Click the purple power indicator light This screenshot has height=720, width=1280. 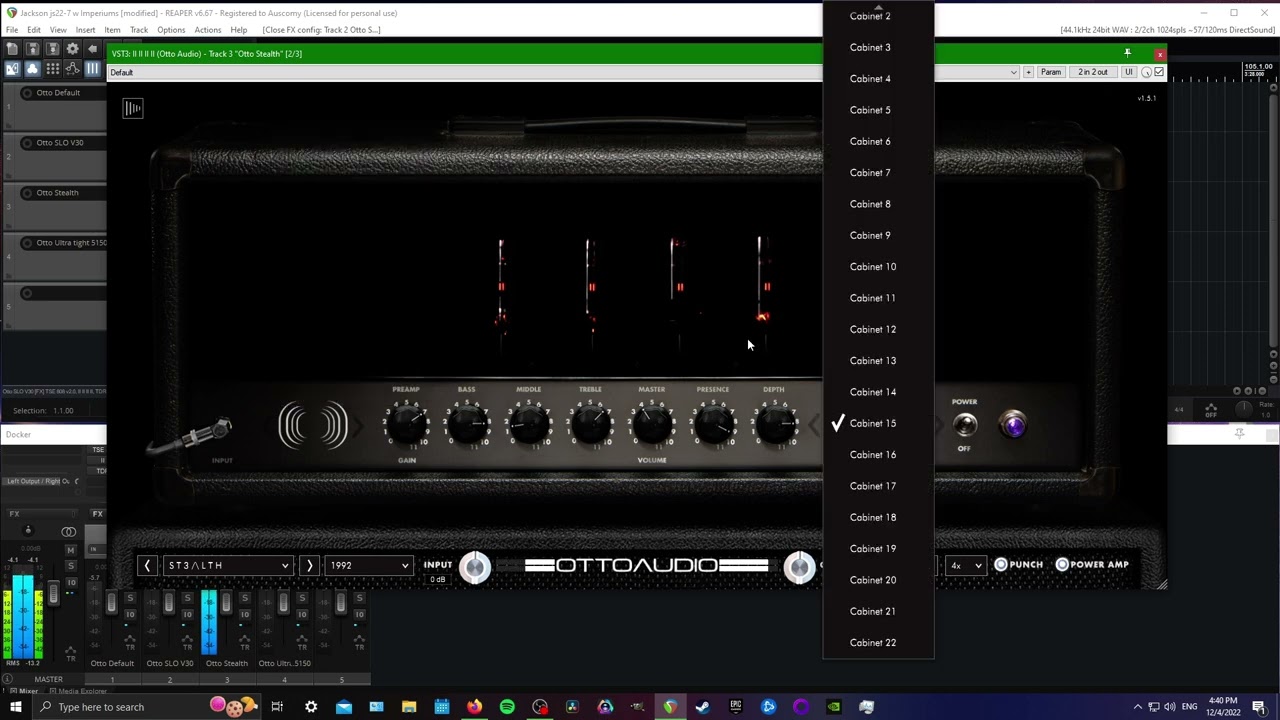click(1013, 426)
